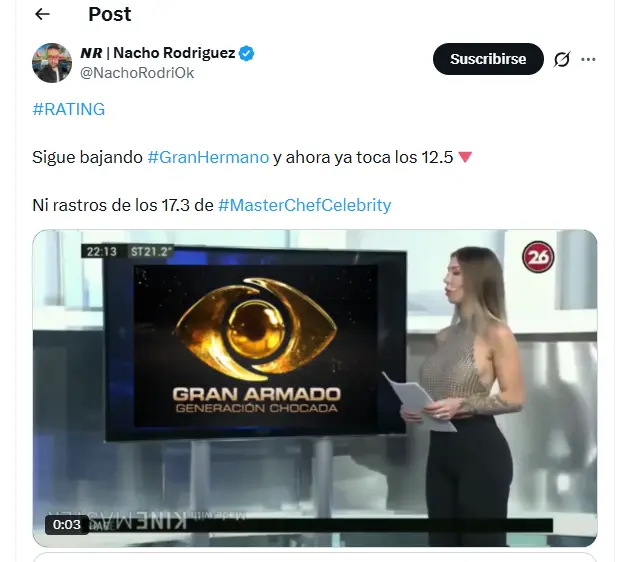Click the GRAN ARMADO caption in the video
The height and width of the screenshot is (562, 623).
click(257, 394)
